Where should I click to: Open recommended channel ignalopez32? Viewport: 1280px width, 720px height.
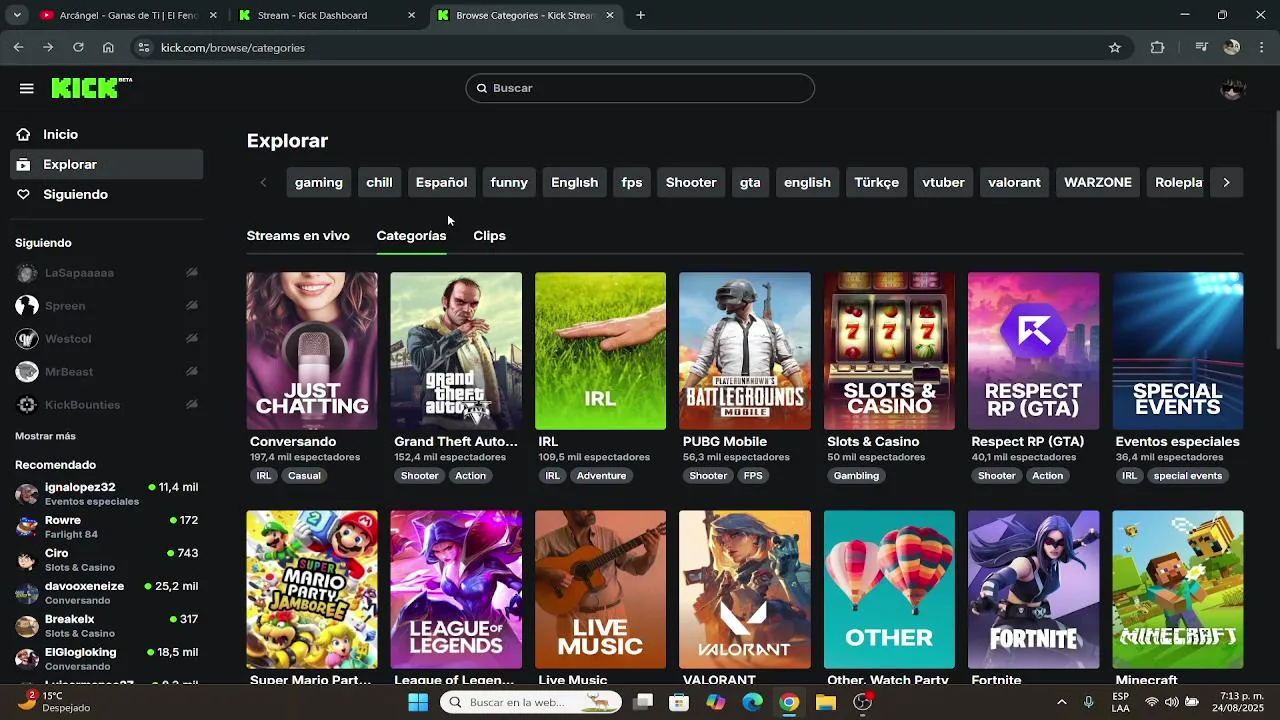(107, 494)
